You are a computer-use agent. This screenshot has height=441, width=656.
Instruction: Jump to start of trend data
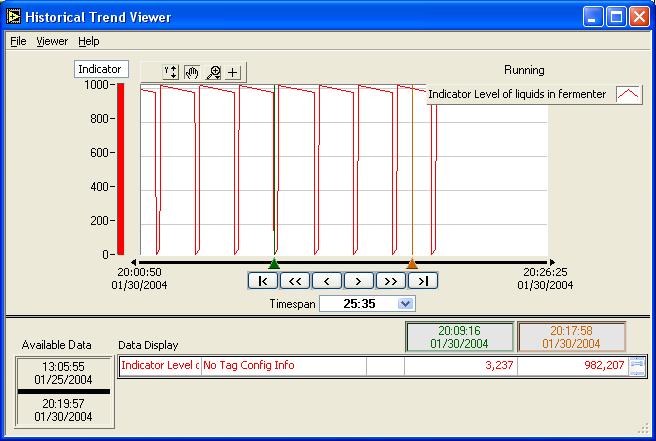pos(262,281)
